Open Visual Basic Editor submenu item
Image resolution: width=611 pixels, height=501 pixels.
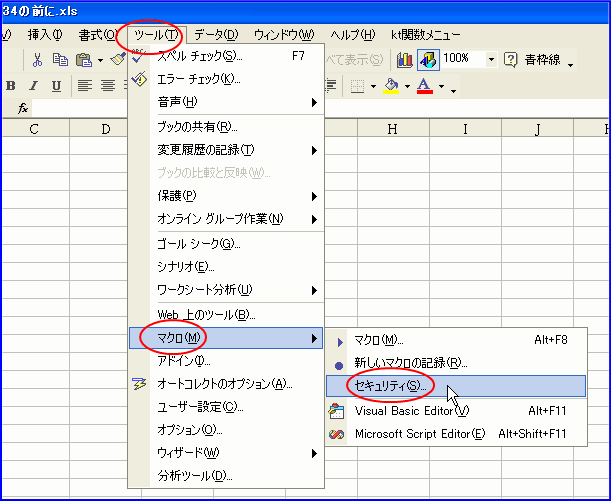[x=456, y=411]
